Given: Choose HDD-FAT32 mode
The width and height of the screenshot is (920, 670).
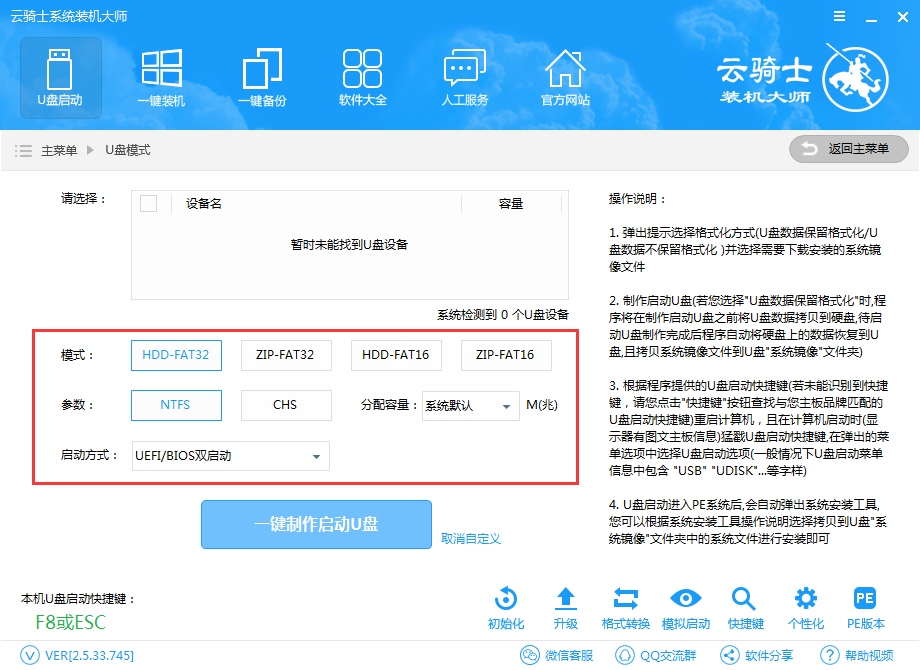Looking at the screenshot, I should tap(176, 355).
